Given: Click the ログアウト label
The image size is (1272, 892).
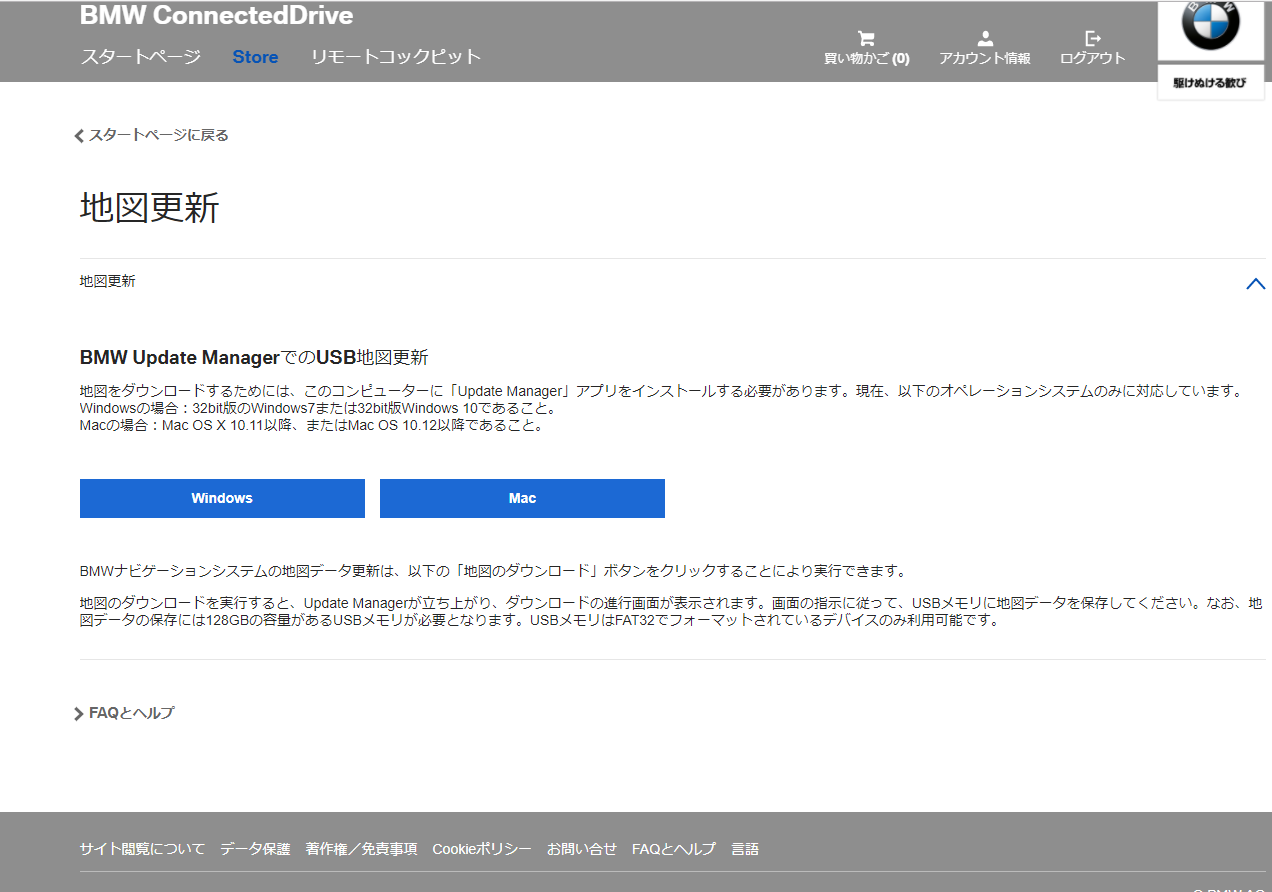Looking at the screenshot, I should pos(1093,59).
